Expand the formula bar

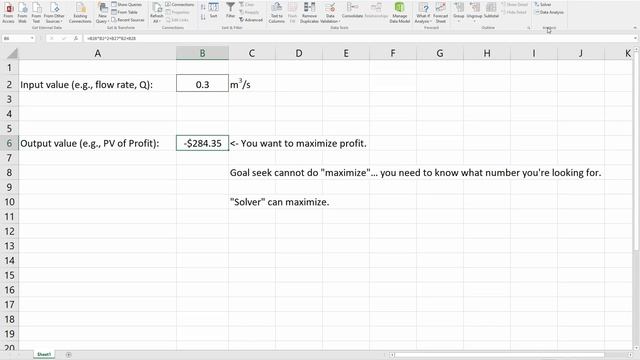tap(636, 38)
